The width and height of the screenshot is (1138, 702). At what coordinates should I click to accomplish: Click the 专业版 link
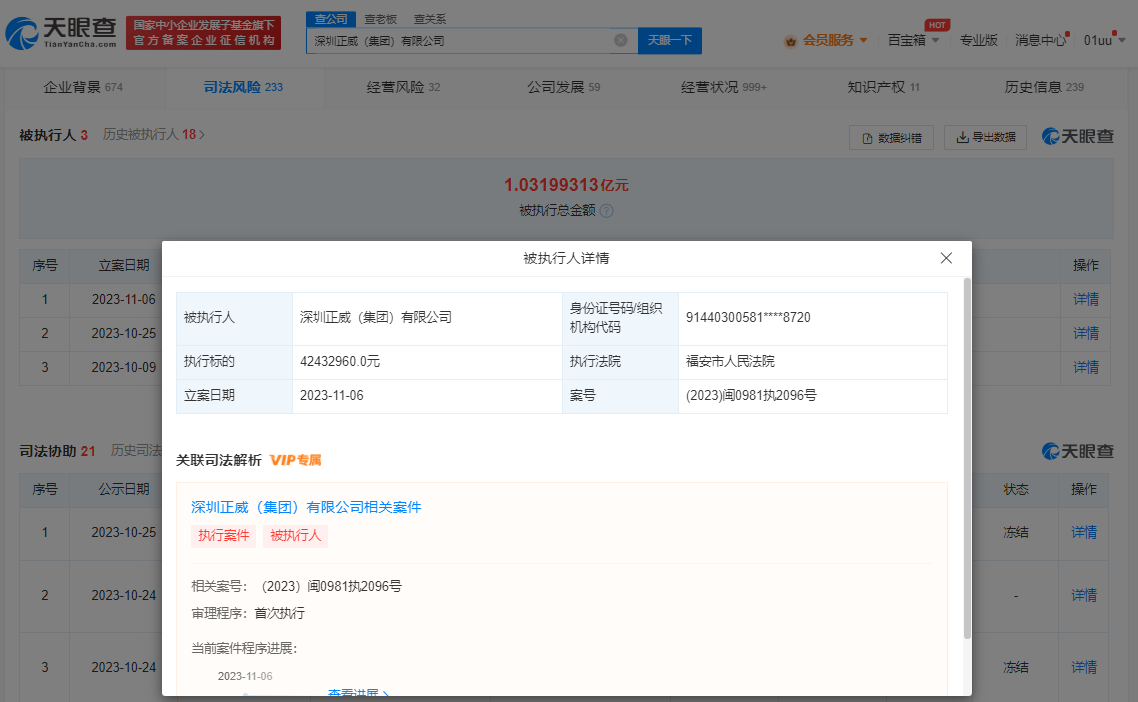[x=978, y=40]
